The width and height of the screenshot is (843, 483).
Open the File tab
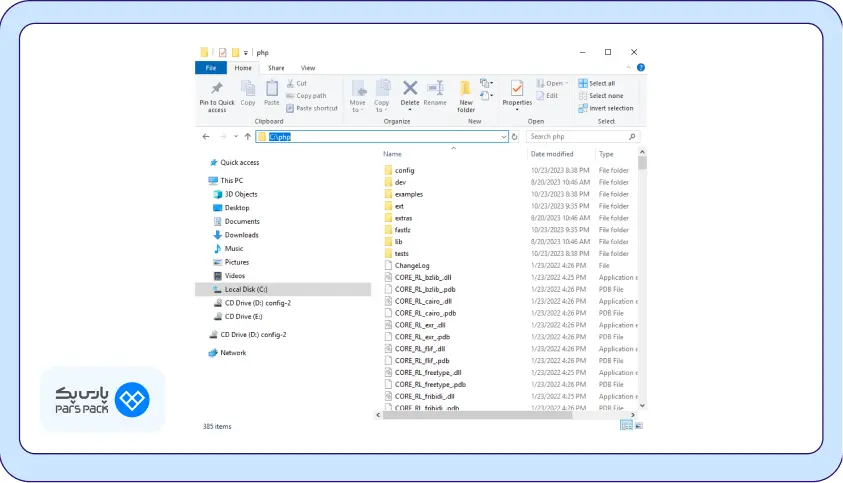click(x=211, y=68)
